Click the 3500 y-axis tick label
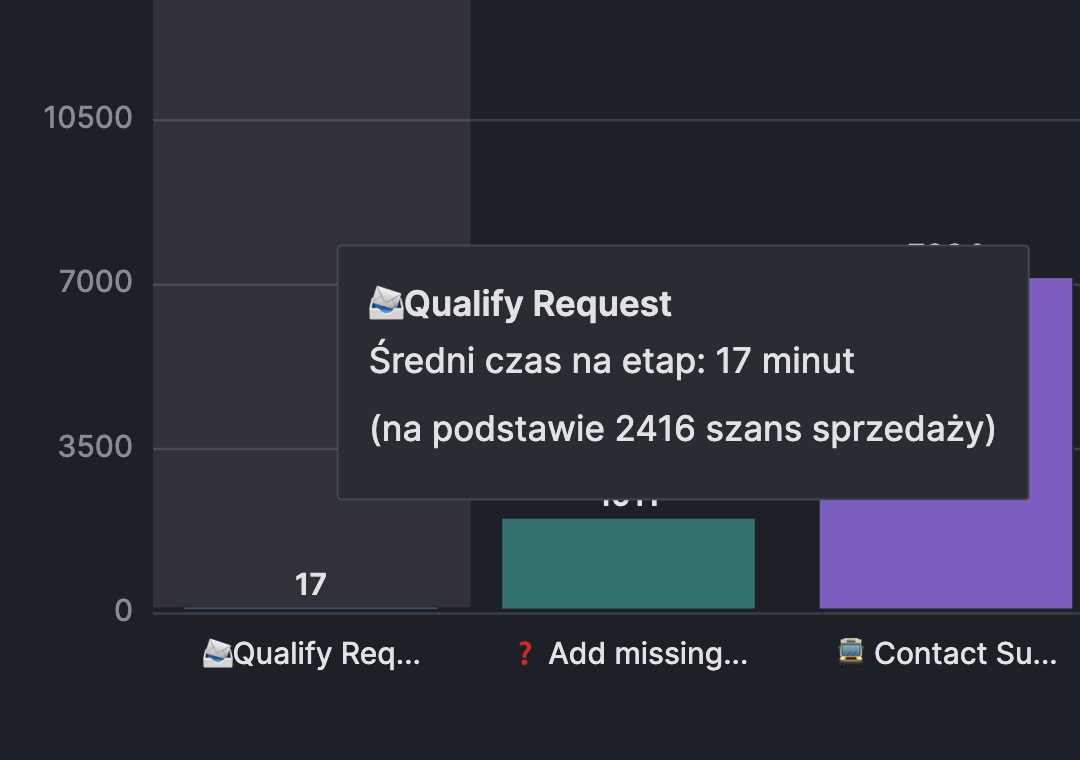 tap(96, 447)
